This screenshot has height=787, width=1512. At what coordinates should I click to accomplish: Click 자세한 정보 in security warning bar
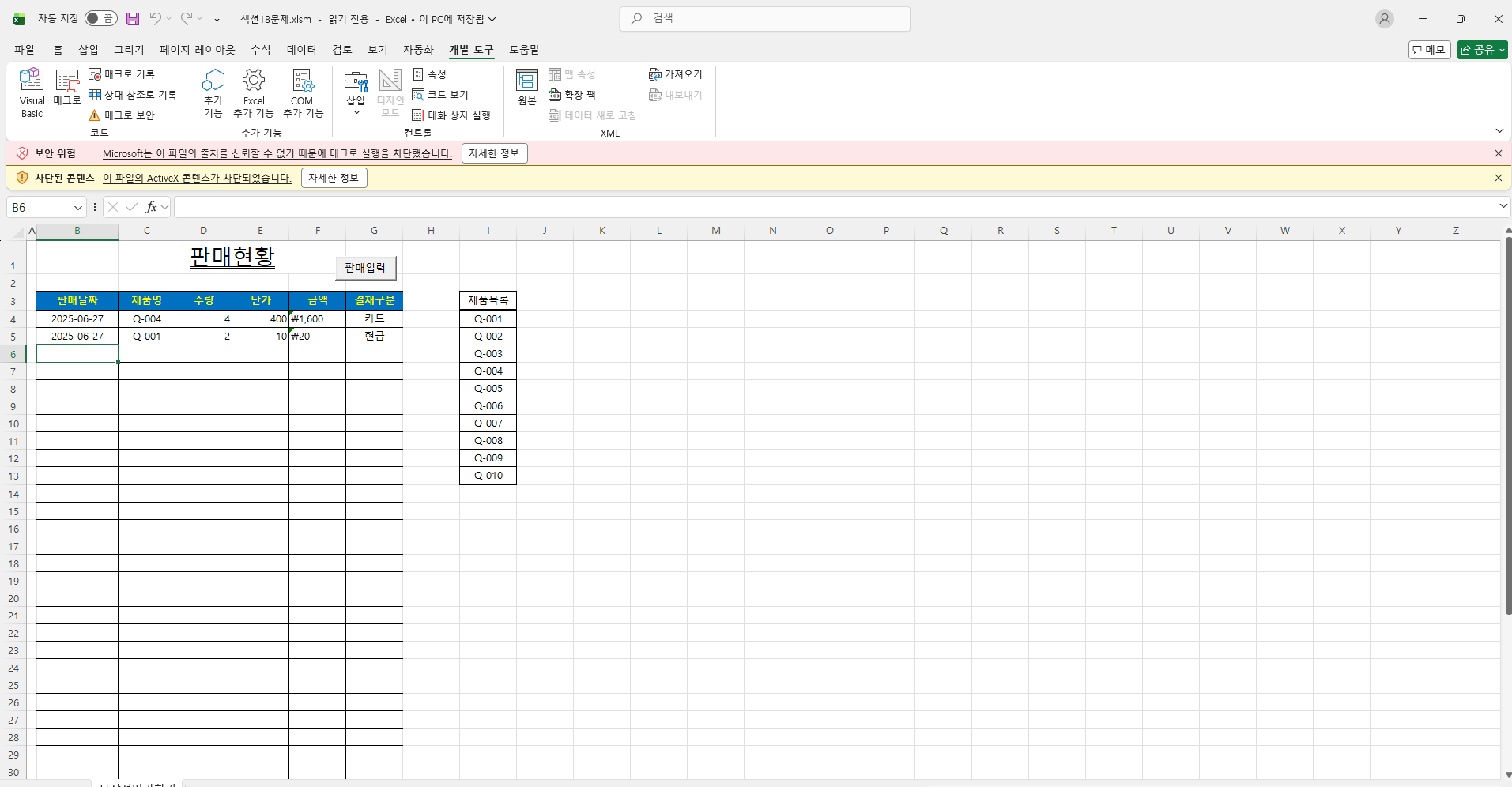(x=494, y=153)
